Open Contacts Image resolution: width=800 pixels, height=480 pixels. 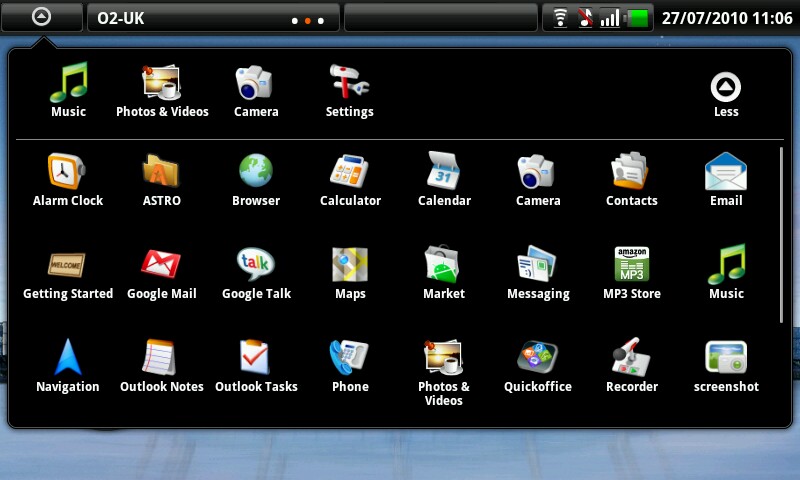[632, 180]
